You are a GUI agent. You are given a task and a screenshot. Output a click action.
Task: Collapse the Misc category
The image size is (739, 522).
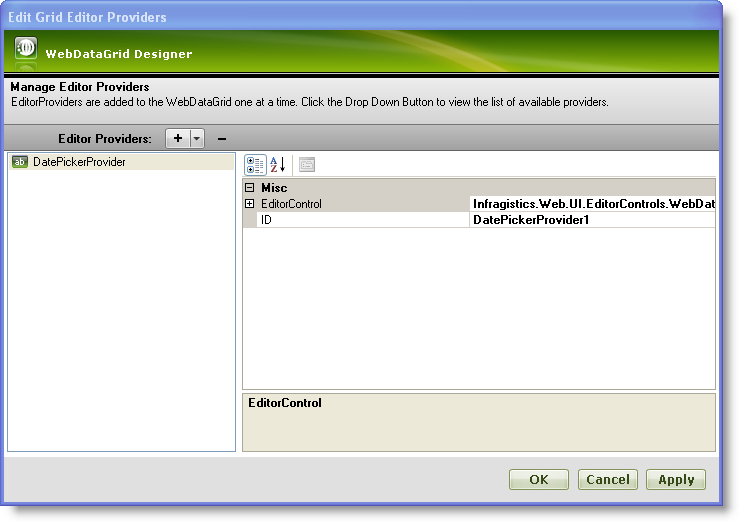click(250, 188)
